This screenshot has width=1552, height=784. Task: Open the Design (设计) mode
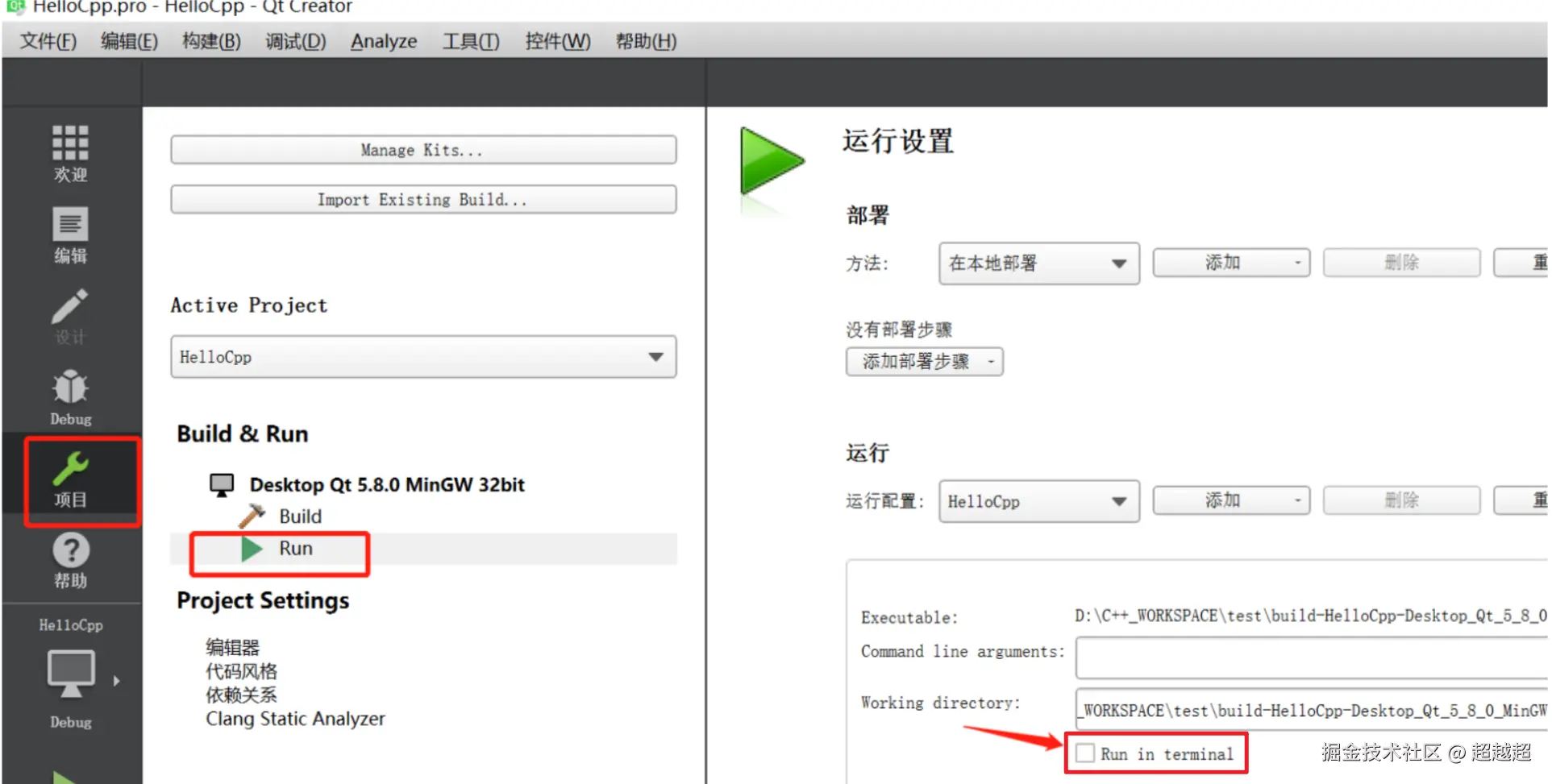click(x=71, y=317)
